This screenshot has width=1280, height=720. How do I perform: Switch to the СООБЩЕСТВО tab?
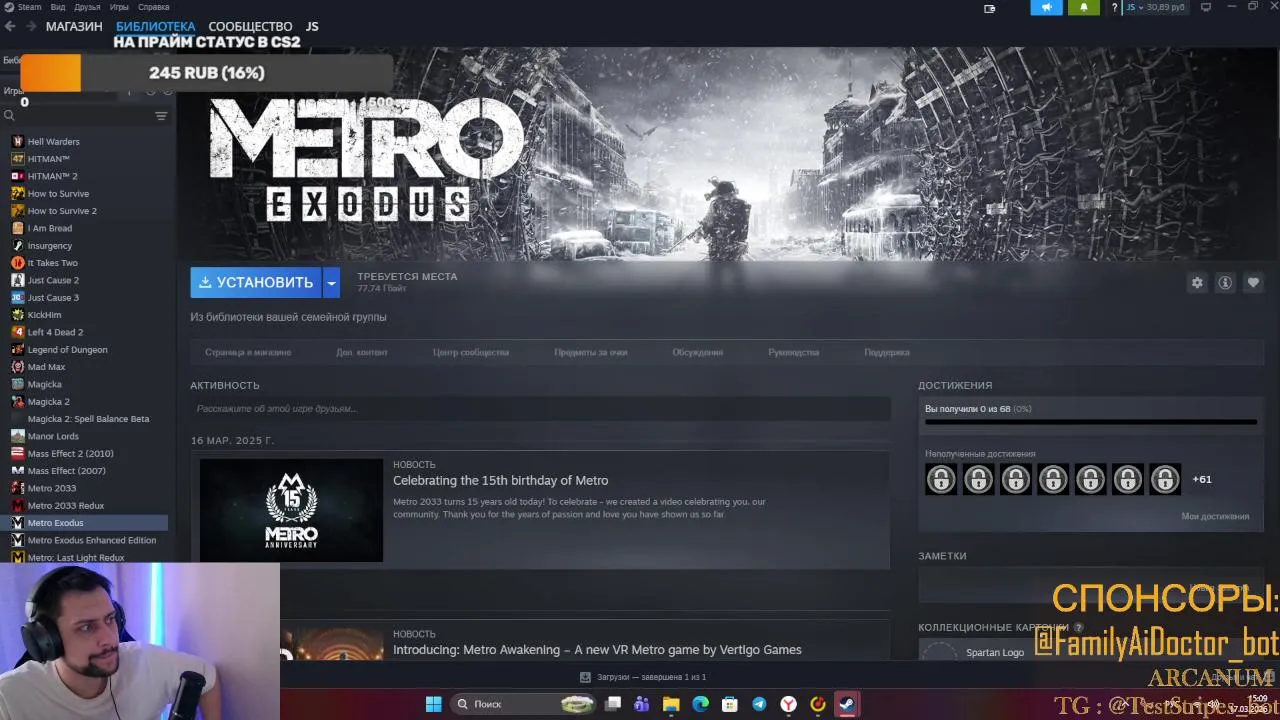[x=250, y=26]
